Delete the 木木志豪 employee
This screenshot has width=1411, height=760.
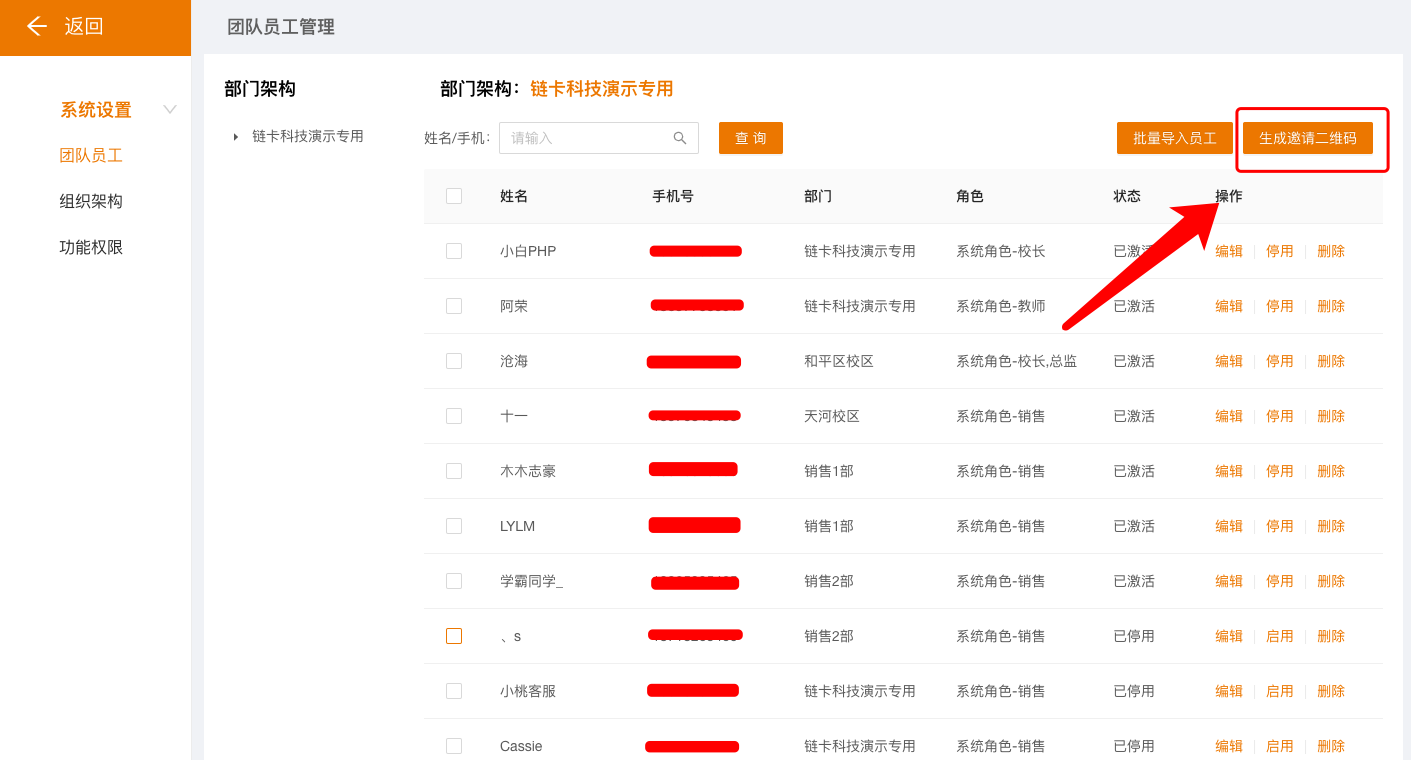tap(1330, 471)
